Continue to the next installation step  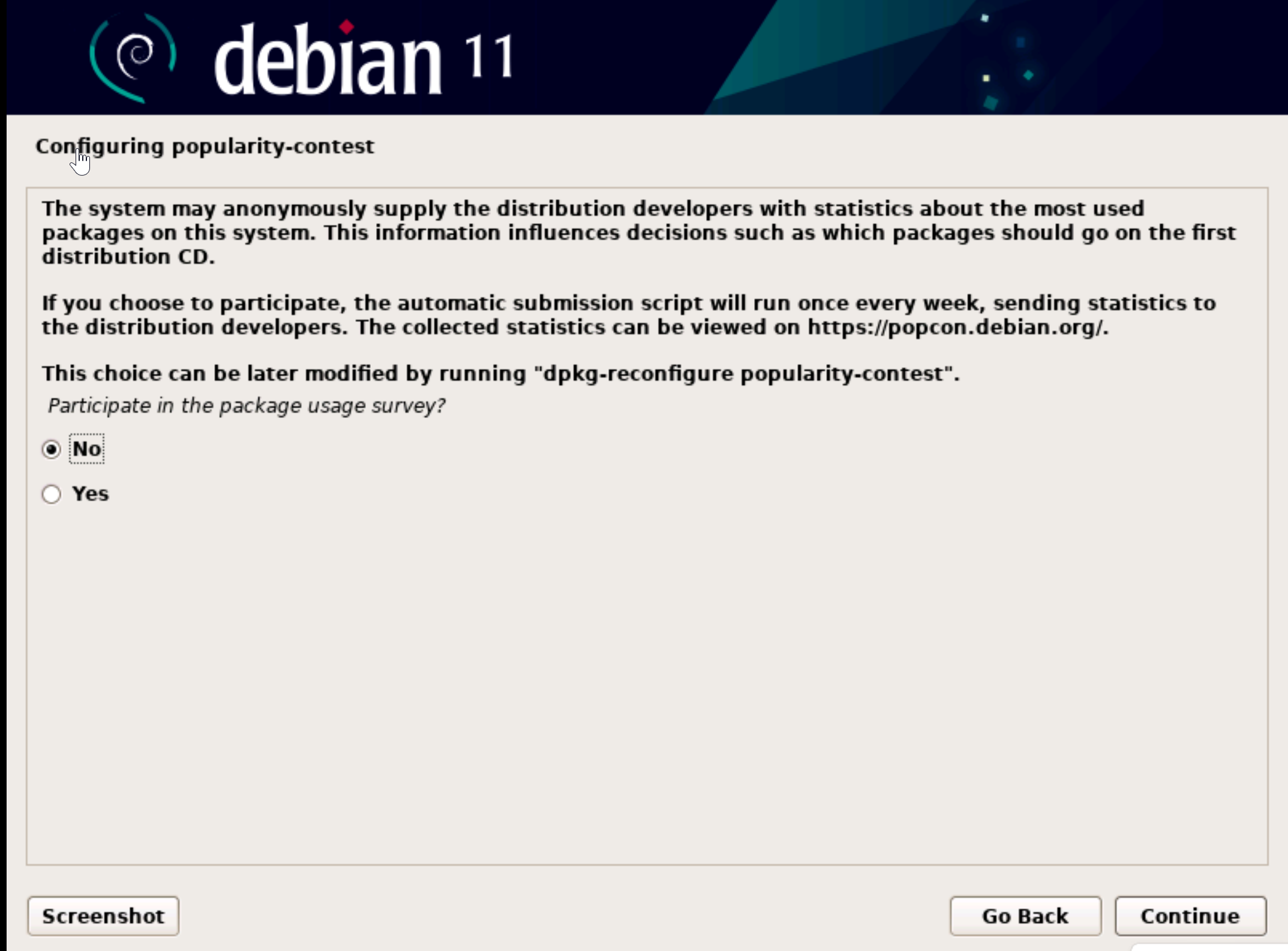(x=1190, y=916)
